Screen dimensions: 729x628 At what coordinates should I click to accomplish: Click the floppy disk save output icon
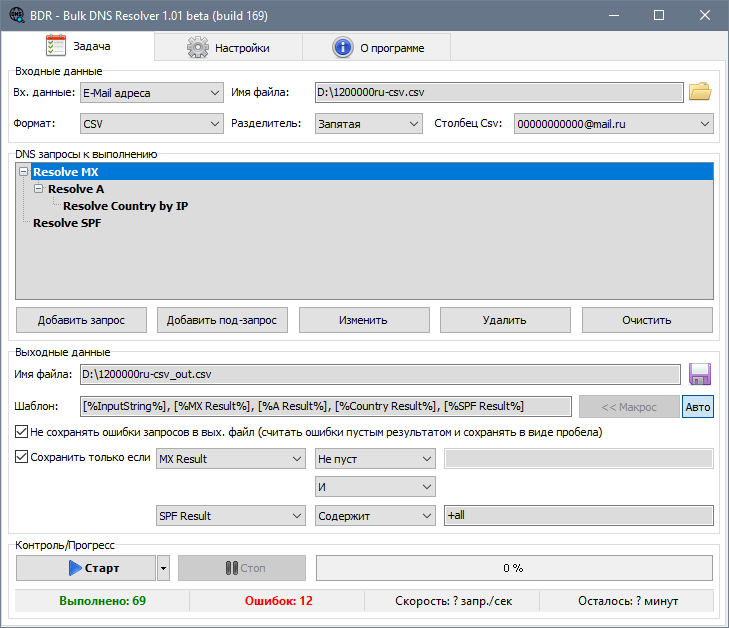coord(700,374)
